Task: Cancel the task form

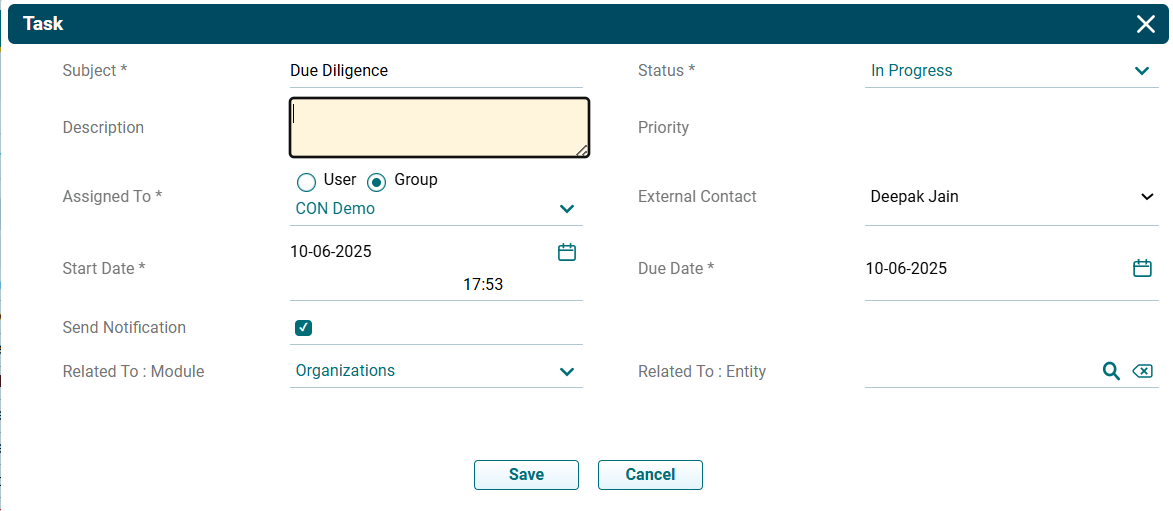Action: coord(650,475)
